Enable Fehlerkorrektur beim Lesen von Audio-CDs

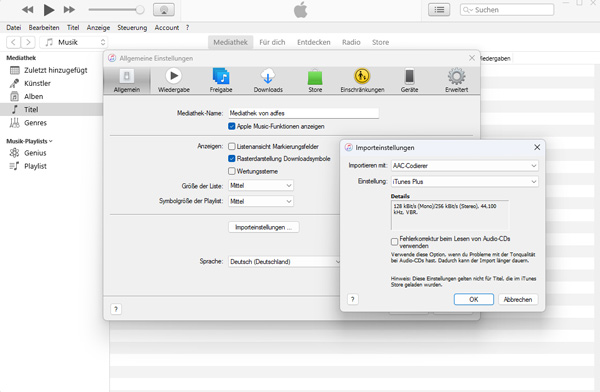click(x=395, y=242)
